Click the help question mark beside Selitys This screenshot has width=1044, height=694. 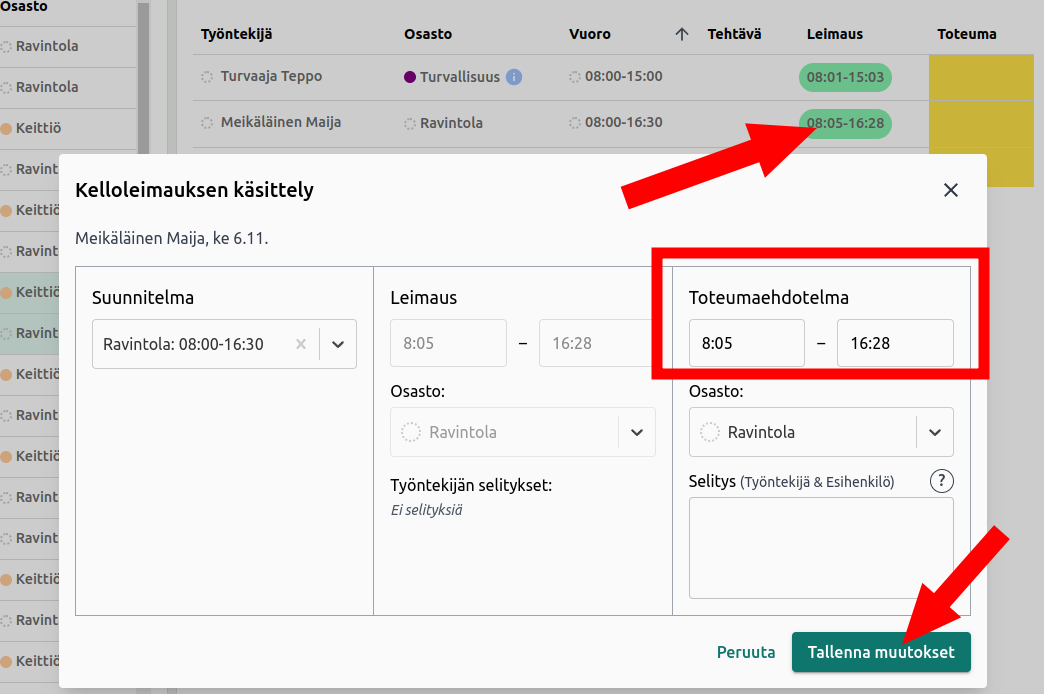click(x=941, y=481)
